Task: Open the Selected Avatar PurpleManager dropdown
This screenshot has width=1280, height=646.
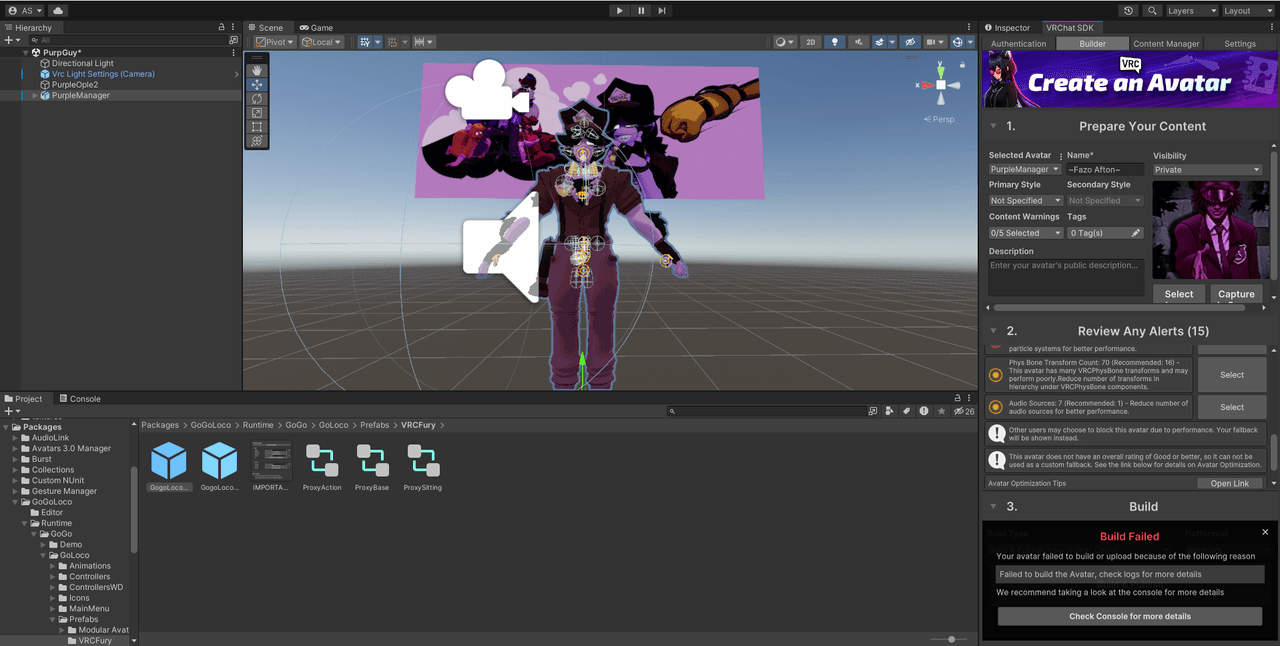Action: tap(1024, 170)
